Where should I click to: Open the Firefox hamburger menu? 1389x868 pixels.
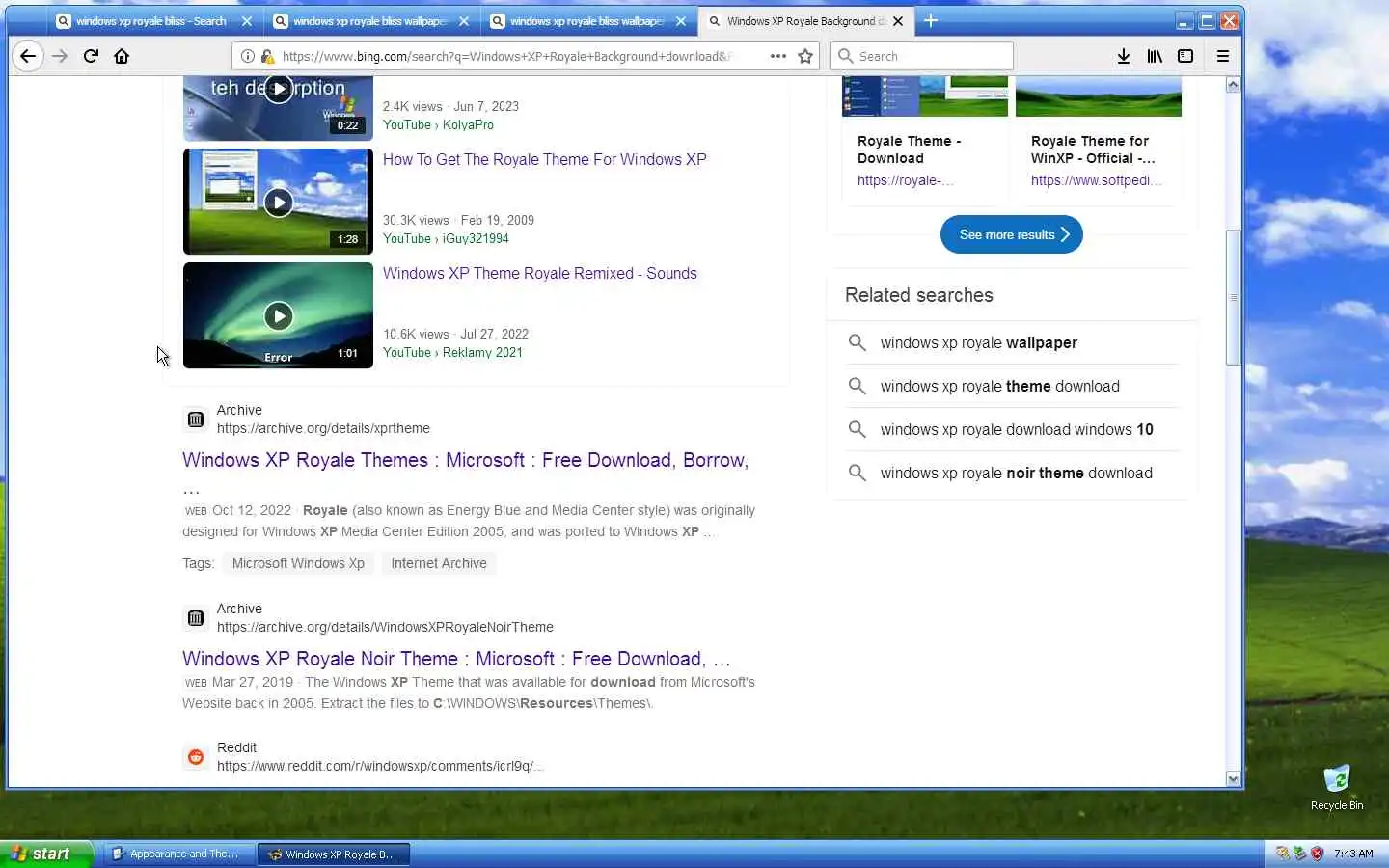[x=1222, y=56]
